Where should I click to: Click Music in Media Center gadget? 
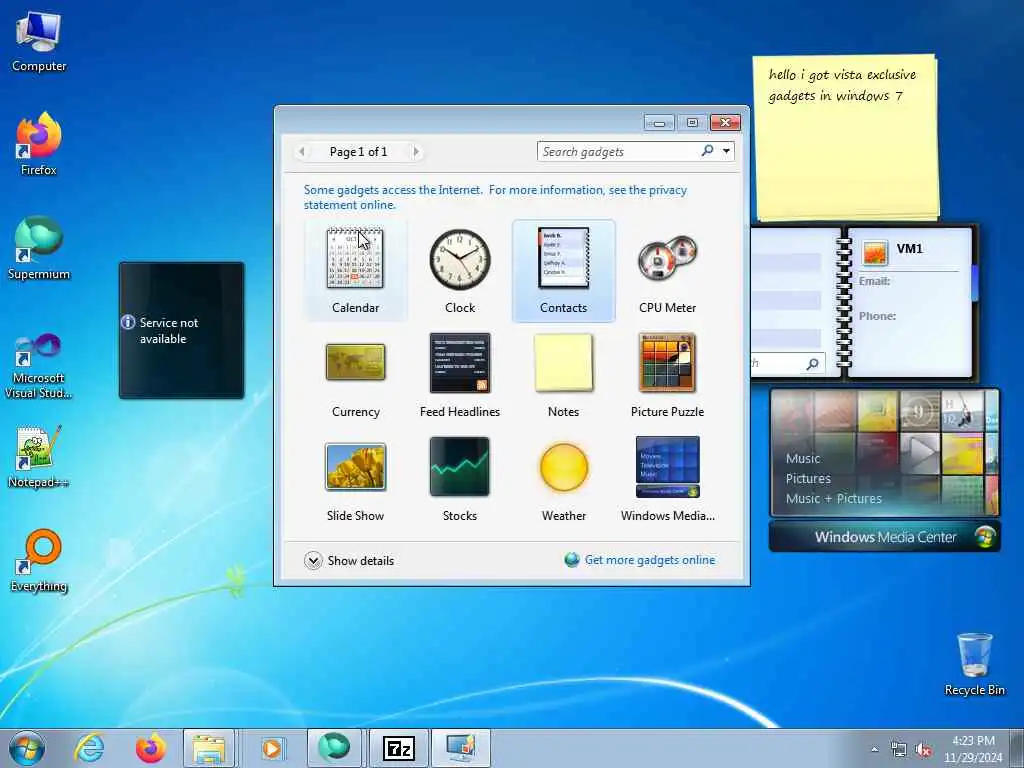pyautogui.click(x=803, y=458)
